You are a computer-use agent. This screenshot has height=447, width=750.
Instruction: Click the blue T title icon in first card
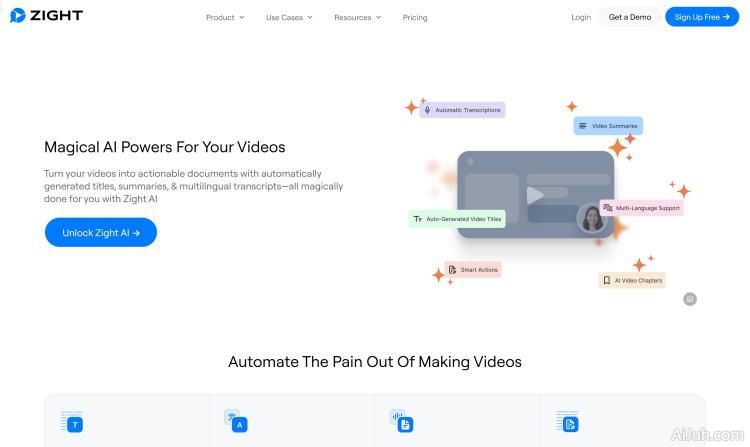73,424
